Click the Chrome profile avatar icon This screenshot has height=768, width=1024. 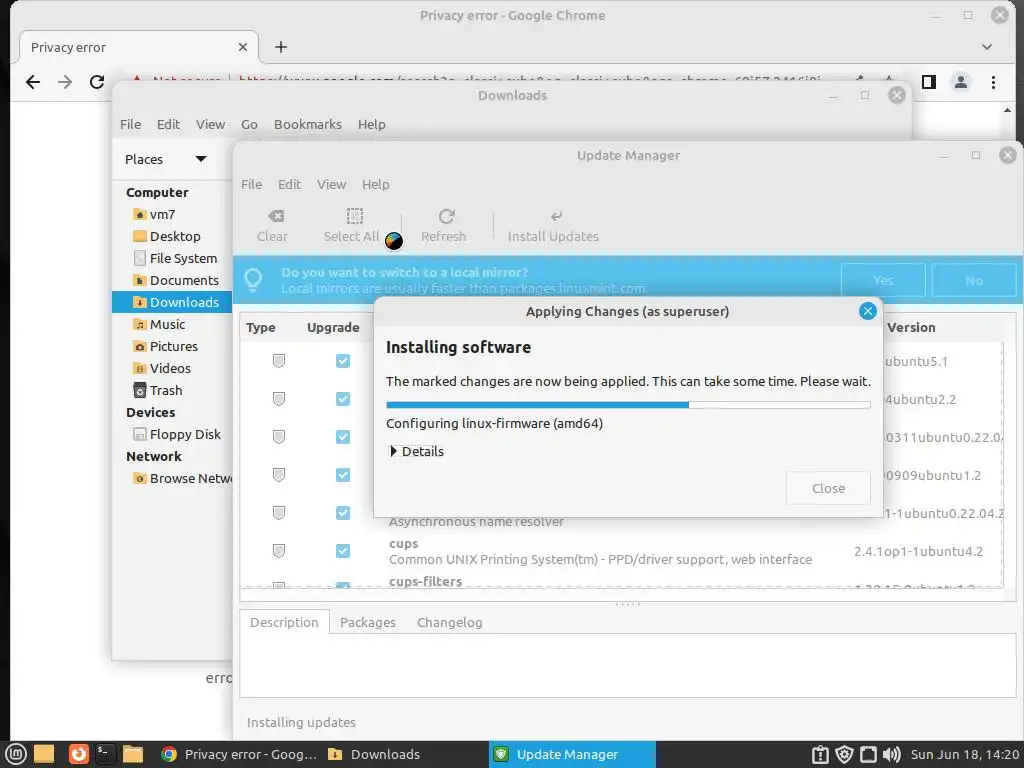pos(961,82)
